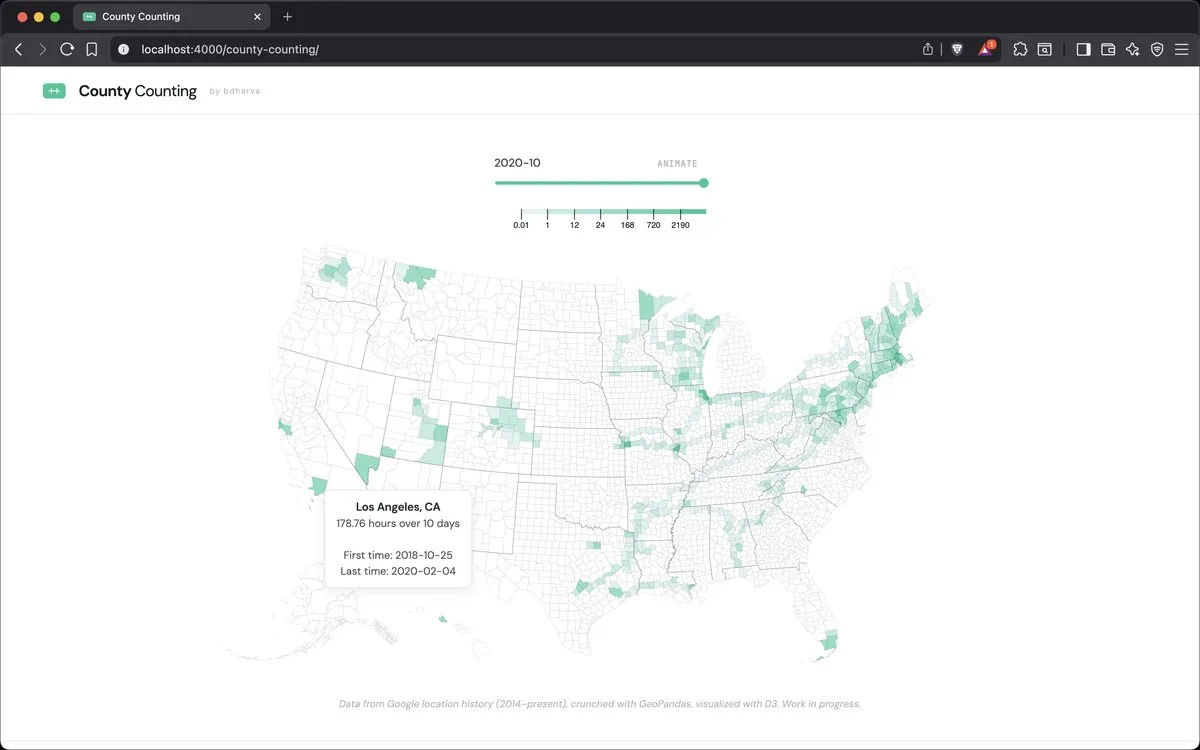View site information for localhost
Viewport: 1200px width, 750px height.
124,49
